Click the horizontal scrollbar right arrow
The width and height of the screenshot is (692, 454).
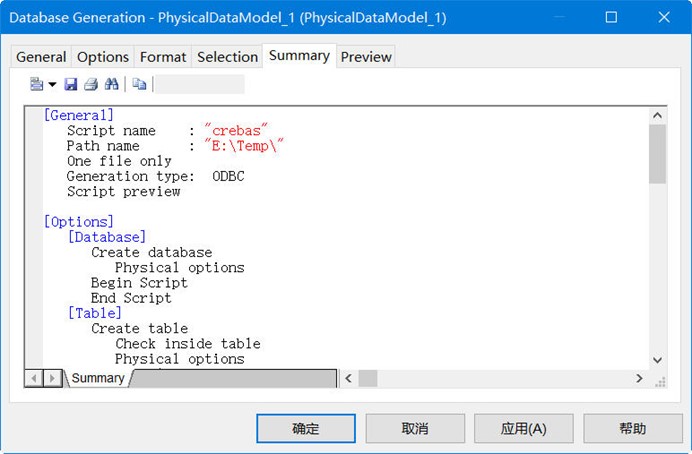click(x=639, y=378)
